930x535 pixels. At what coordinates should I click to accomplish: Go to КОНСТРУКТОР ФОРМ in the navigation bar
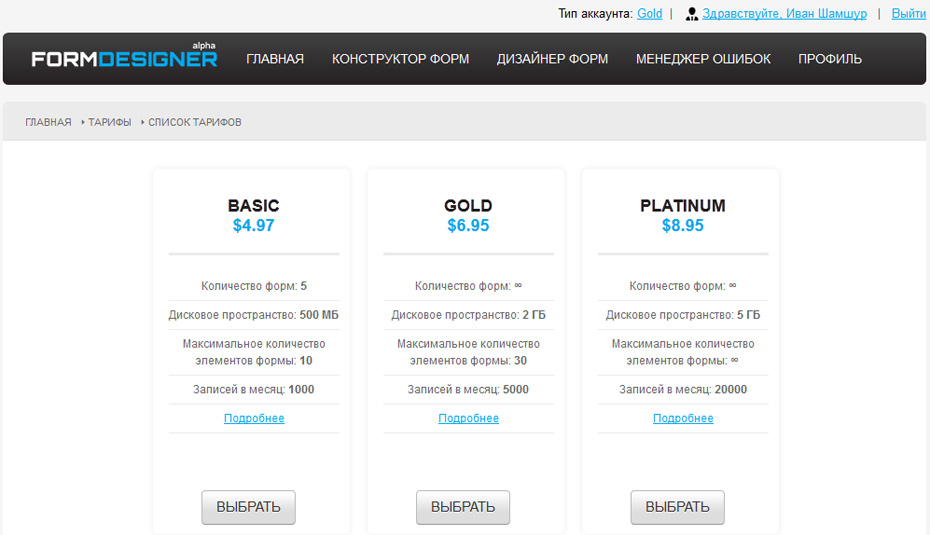click(400, 59)
